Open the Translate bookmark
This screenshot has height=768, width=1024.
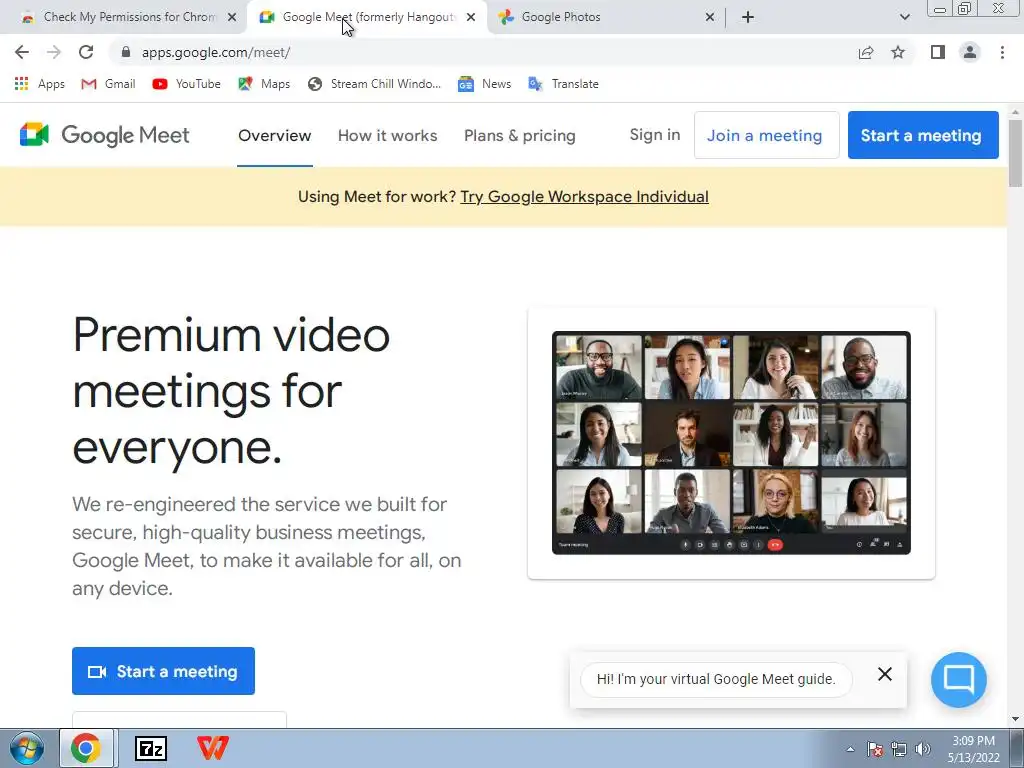(564, 84)
